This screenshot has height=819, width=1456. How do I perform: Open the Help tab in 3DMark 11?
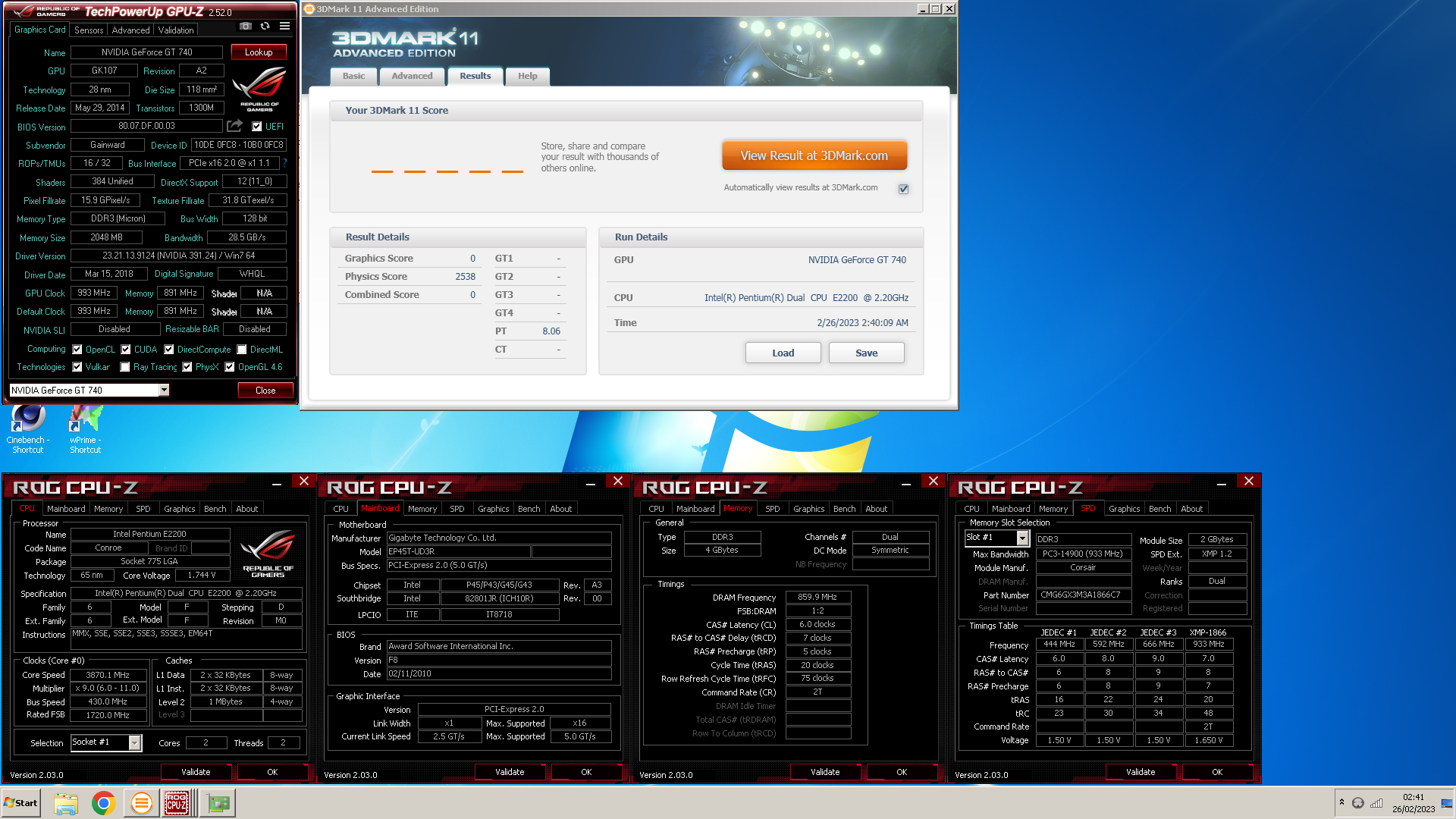pyautogui.click(x=528, y=76)
